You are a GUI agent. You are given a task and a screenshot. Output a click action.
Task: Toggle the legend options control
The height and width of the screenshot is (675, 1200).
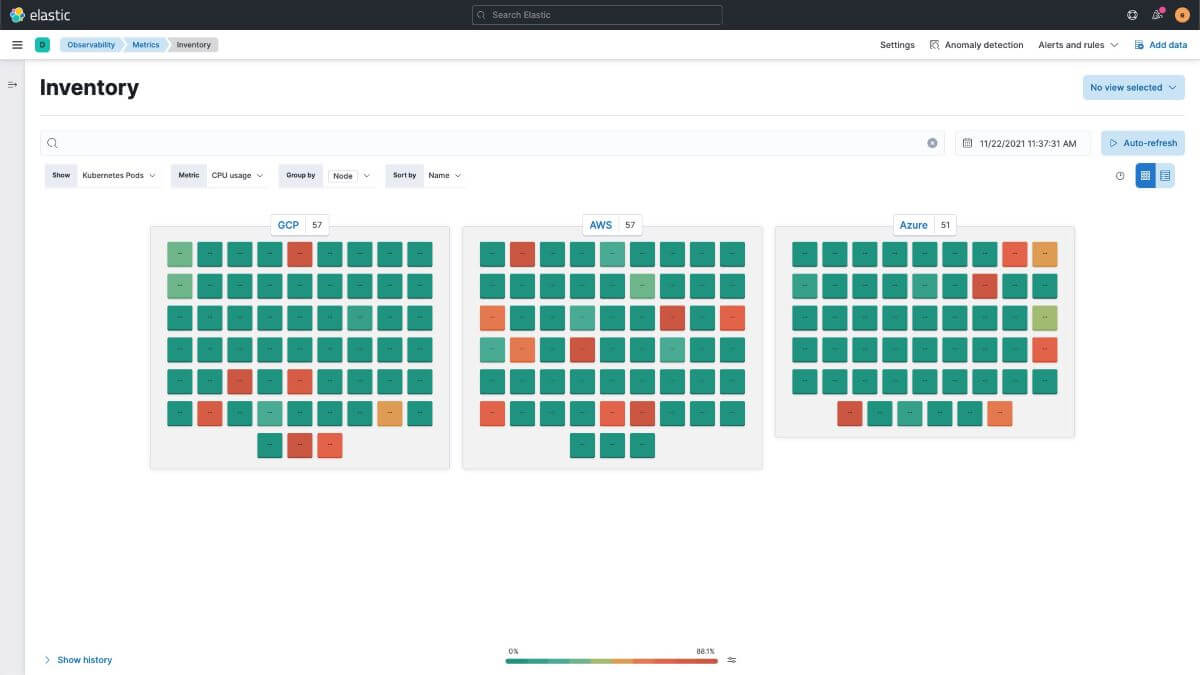click(x=731, y=659)
